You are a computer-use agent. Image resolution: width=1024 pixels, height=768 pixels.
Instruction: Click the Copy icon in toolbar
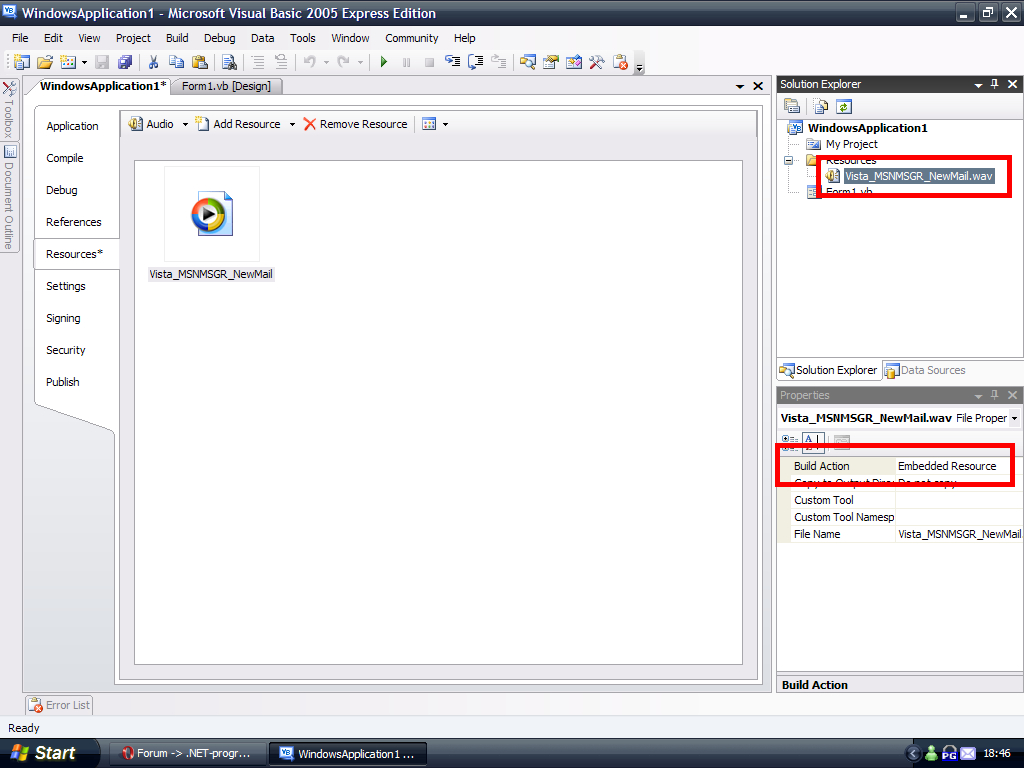coord(176,62)
